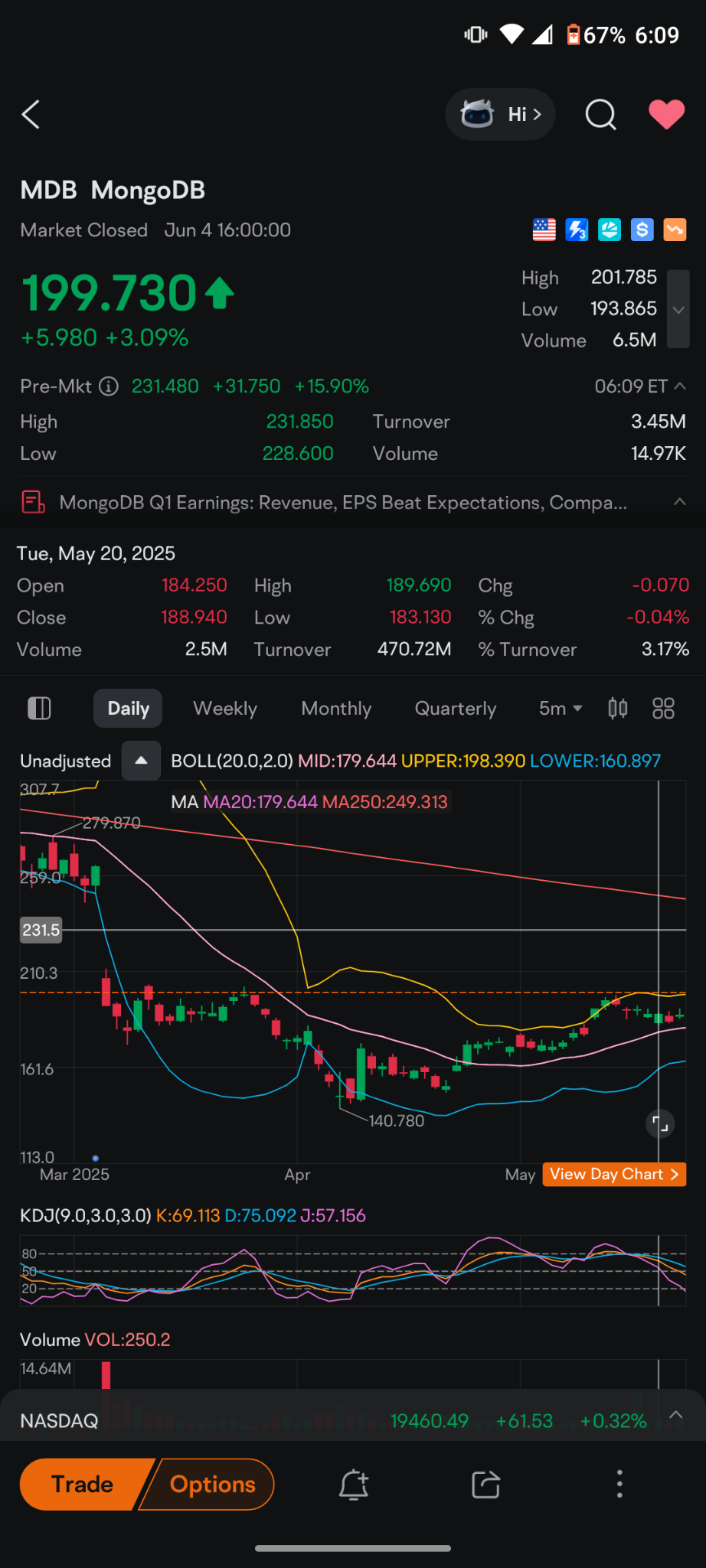The image size is (706, 1568).
Task: Switch to the Quarterly chart tab
Action: (x=456, y=709)
